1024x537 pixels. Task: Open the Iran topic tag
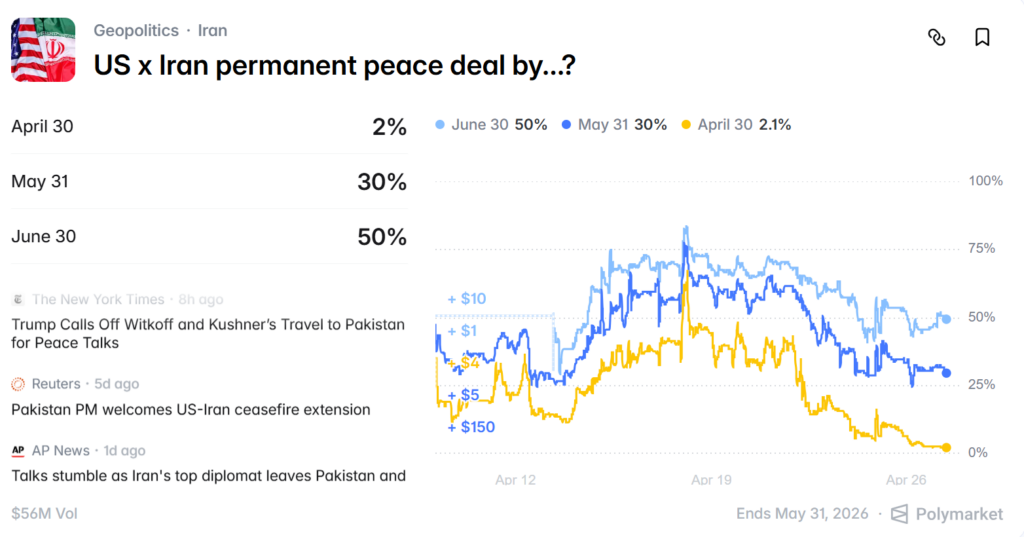click(212, 30)
